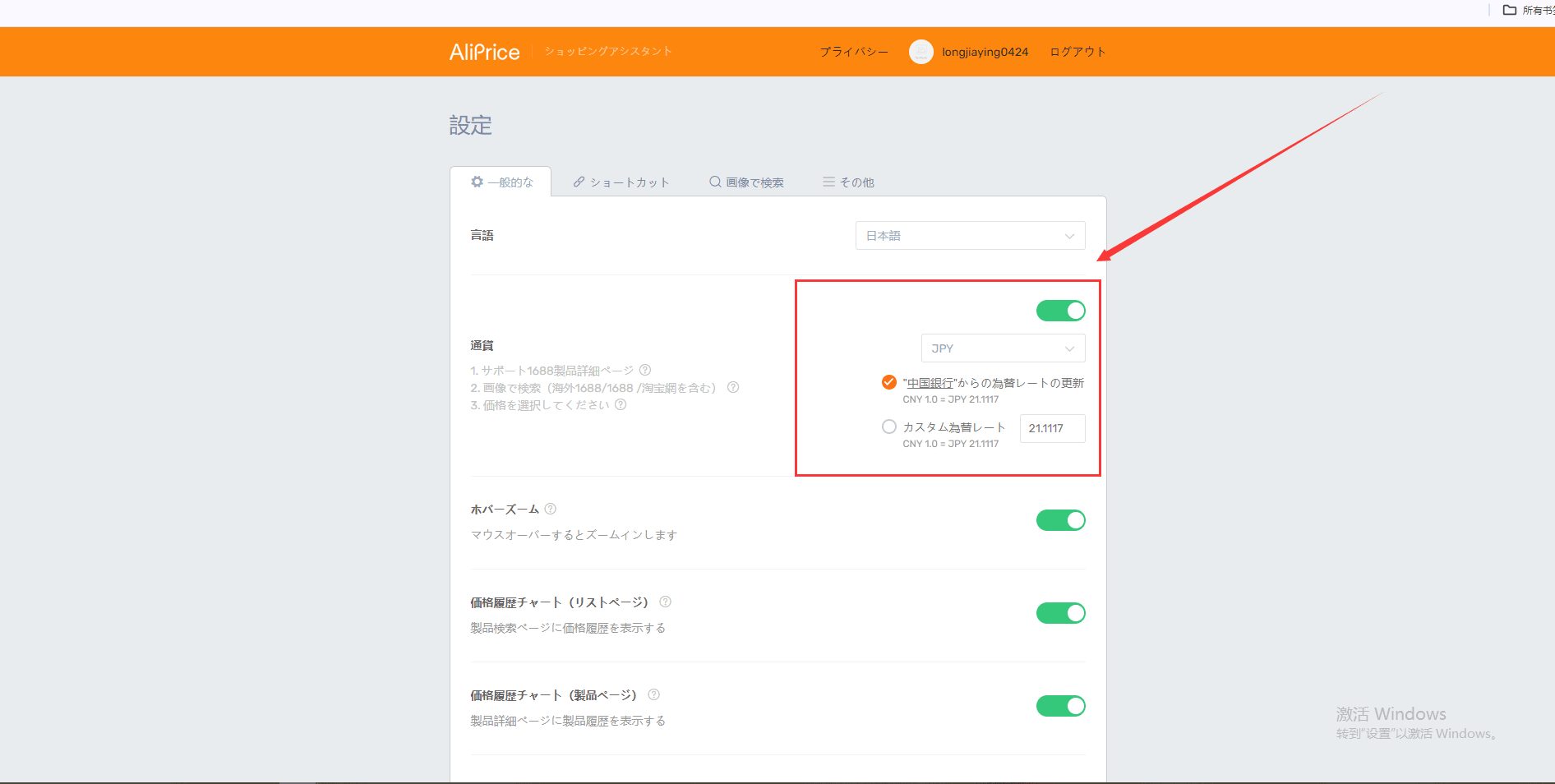1555x784 pixels.
Task: Click the AliPrice logo
Action: click(484, 52)
